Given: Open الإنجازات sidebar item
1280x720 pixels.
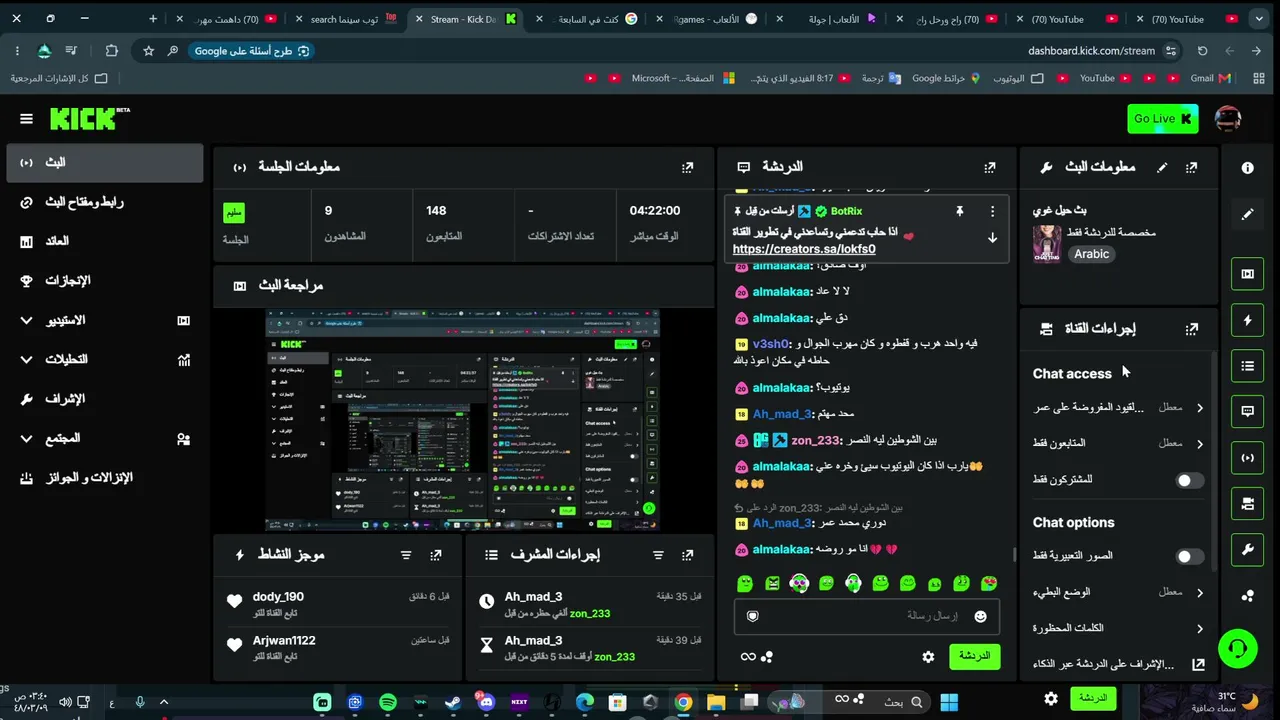Looking at the screenshot, I should [x=104, y=281].
